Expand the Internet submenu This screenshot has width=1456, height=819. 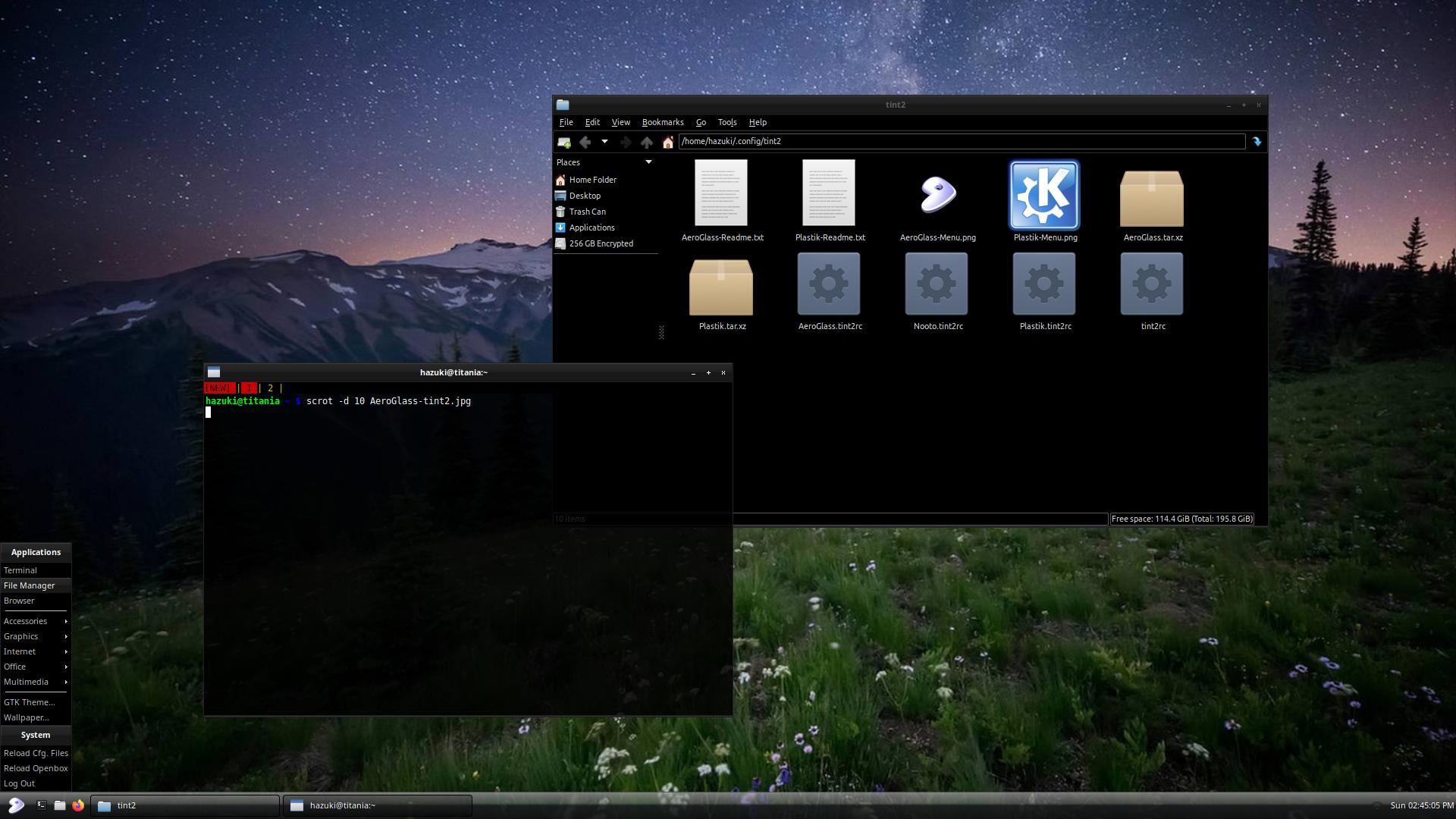coord(36,651)
